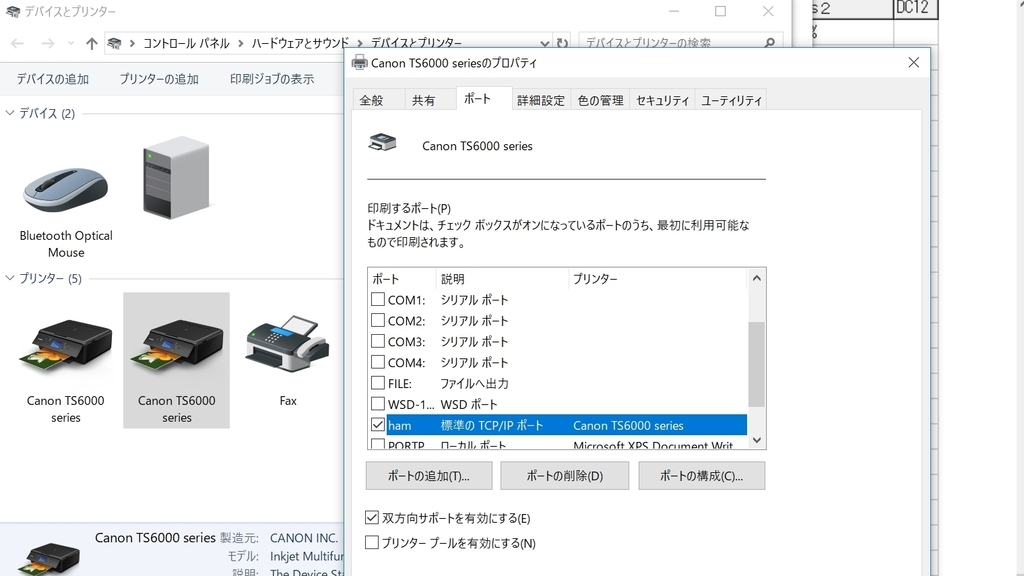Viewport: 1024px width, 576px height.
Task: Click the printer icon beside the Canon TS6000 series name
Action: (x=383, y=142)
